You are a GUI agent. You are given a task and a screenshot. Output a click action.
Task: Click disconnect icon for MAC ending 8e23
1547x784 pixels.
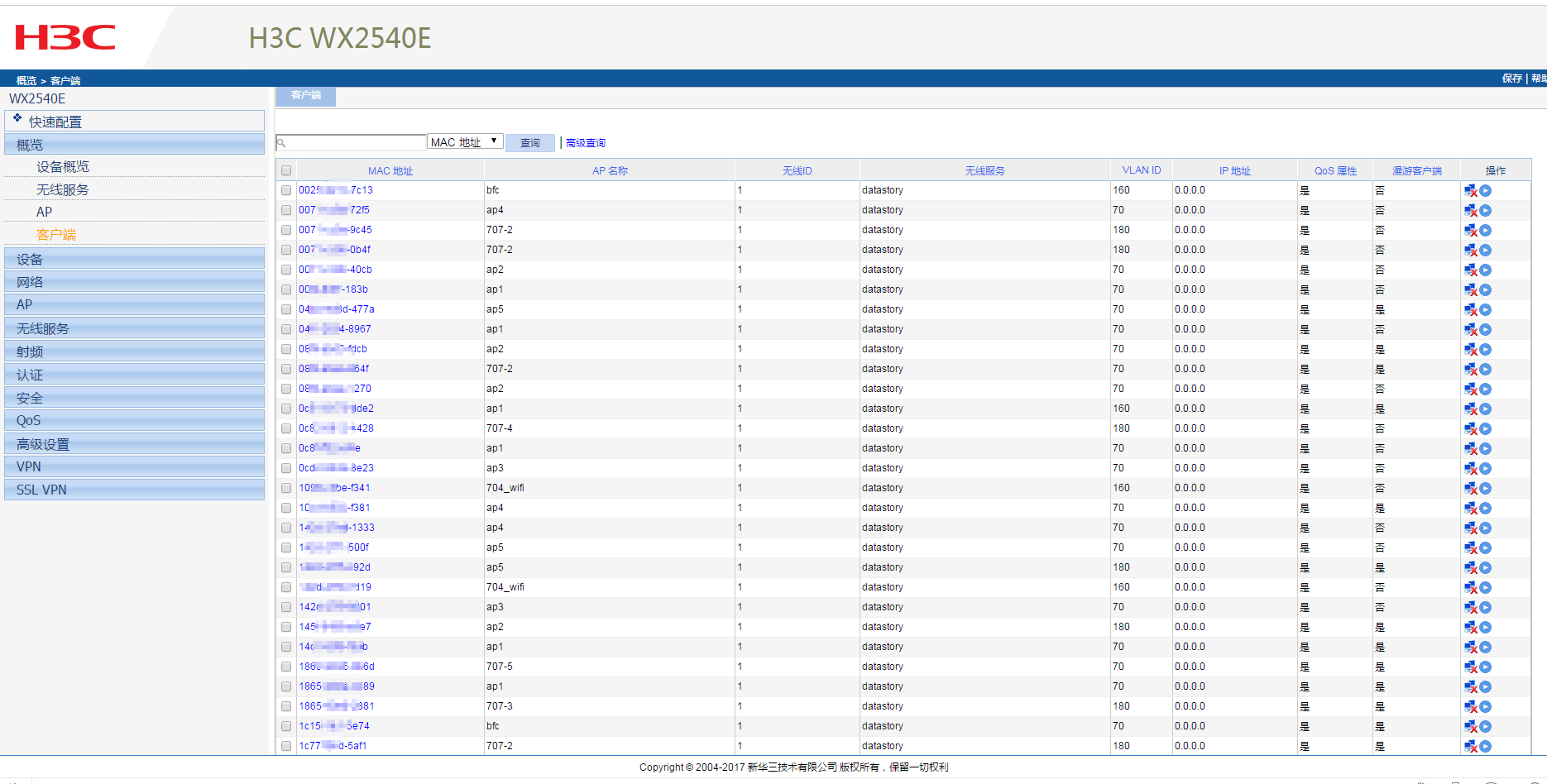coord(1470,469)
